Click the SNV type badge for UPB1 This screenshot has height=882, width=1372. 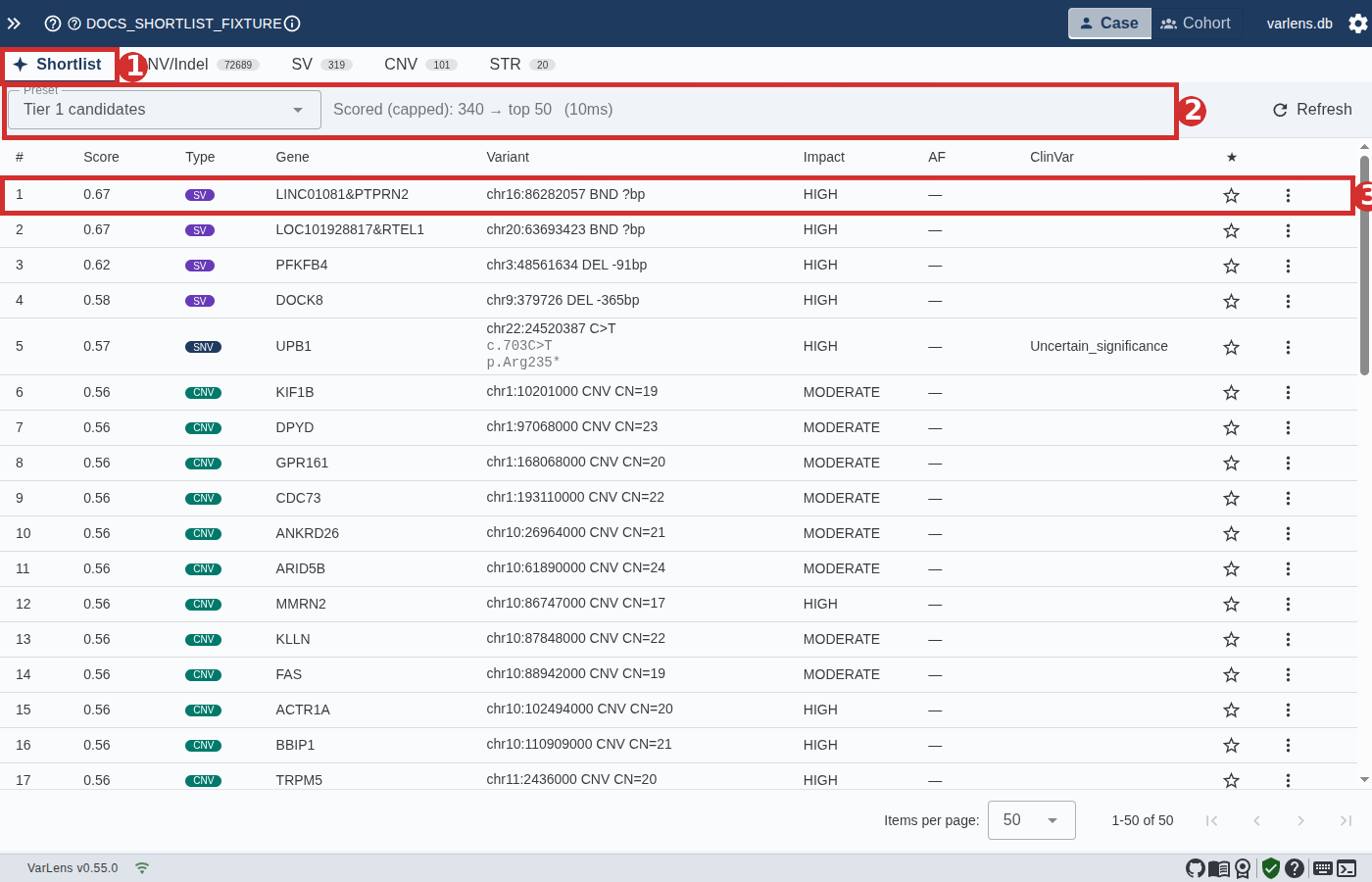pyautogui.click(x=203, y=347)
